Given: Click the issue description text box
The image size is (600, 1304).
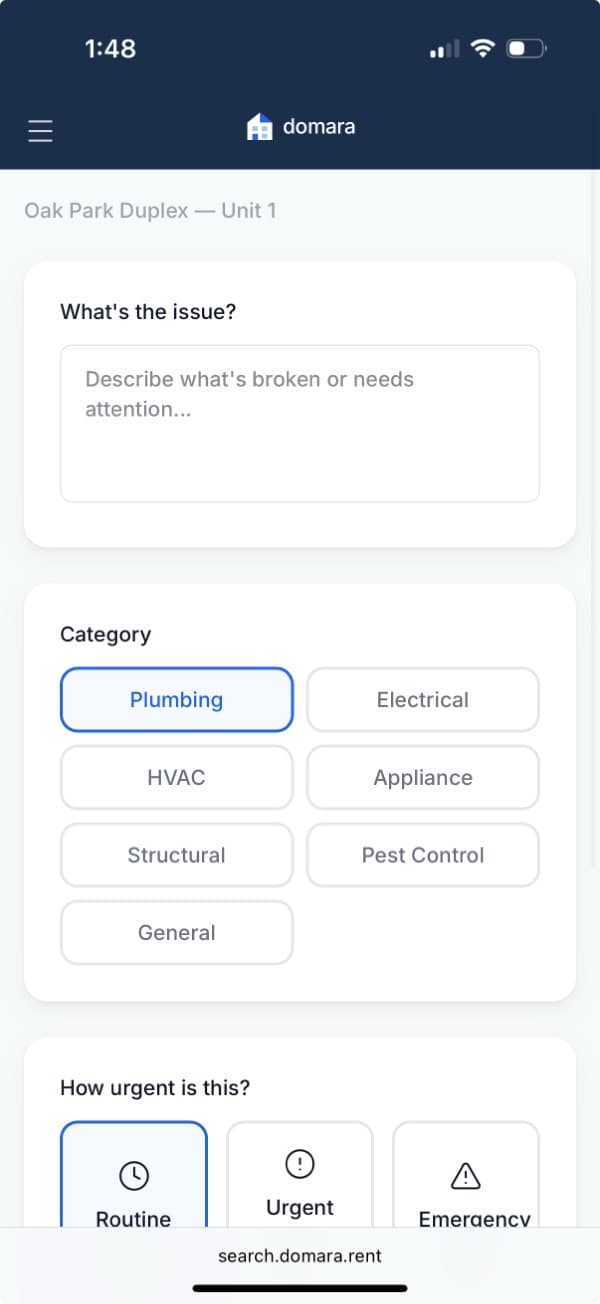Looking at the screenshot, I should coord(300,422).
